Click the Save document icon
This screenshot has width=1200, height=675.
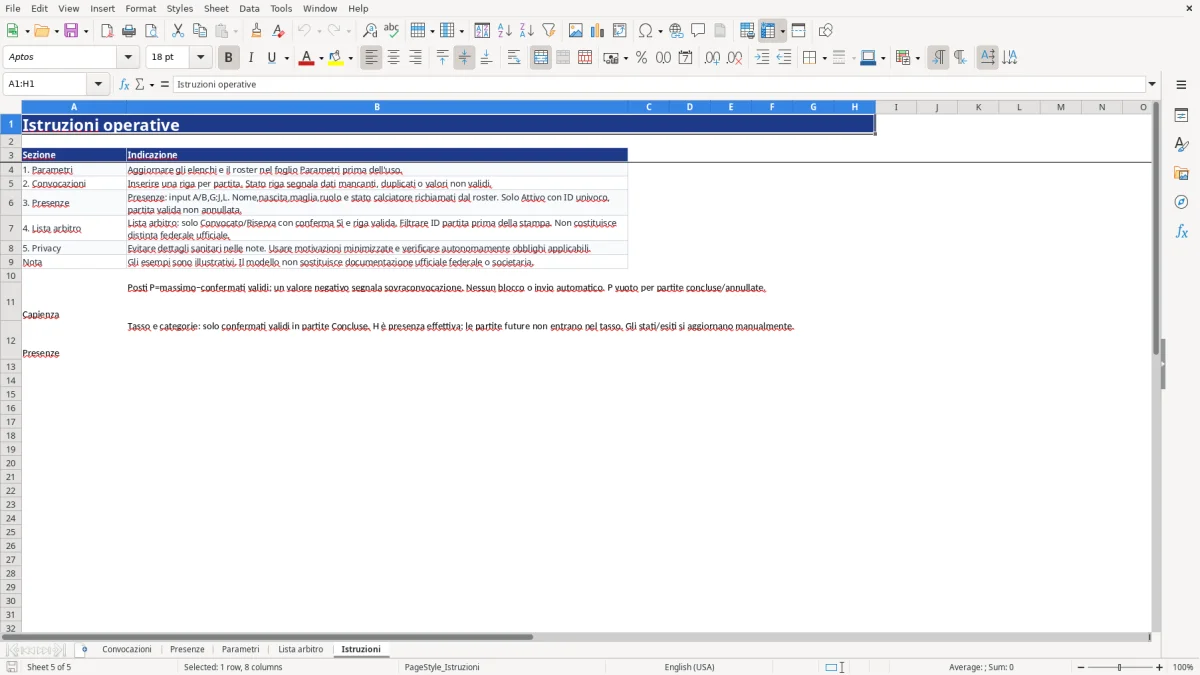pos(72,31)
